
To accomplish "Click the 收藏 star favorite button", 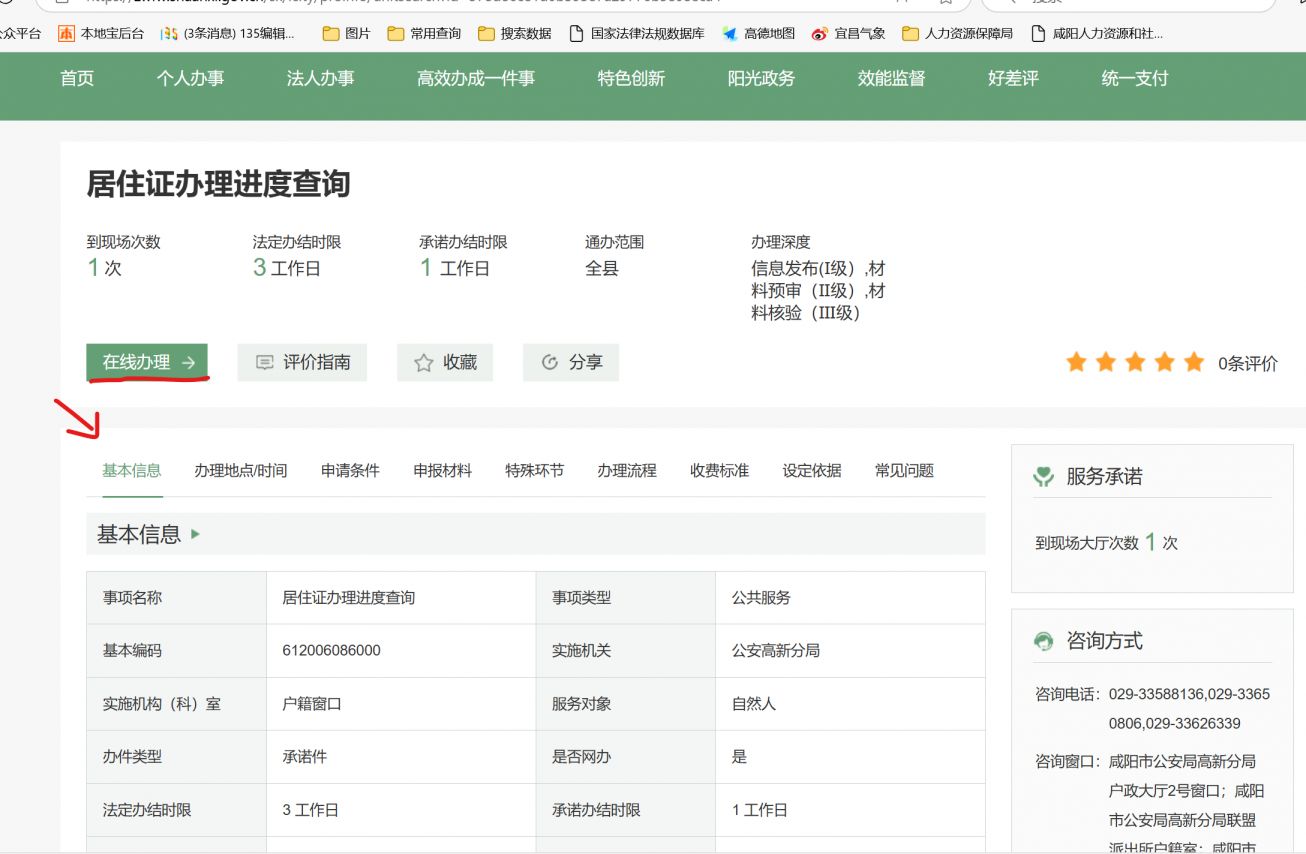I will (x=446, y=362).
